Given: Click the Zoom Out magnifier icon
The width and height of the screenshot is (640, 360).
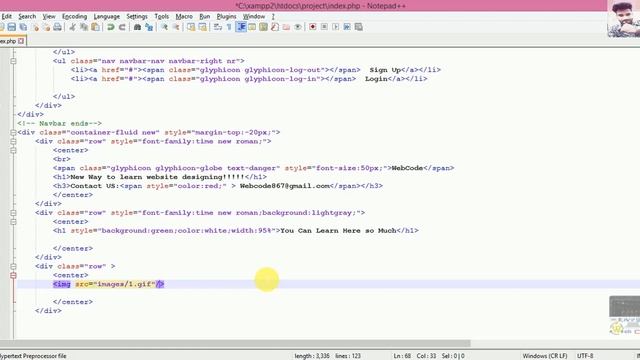Looking at the screenshot, I should pyautogui.click(x=176, y=27).
